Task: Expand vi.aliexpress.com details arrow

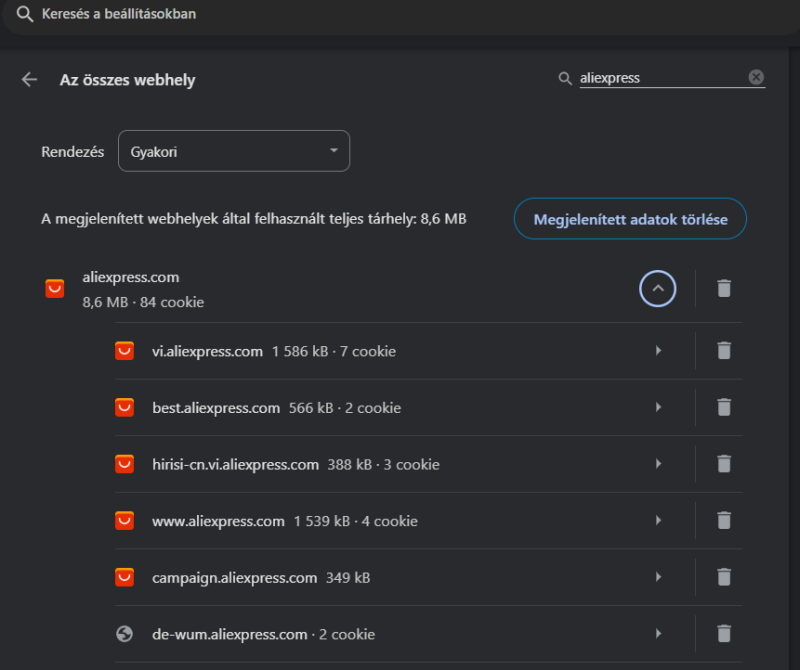Action: [657, 351]
